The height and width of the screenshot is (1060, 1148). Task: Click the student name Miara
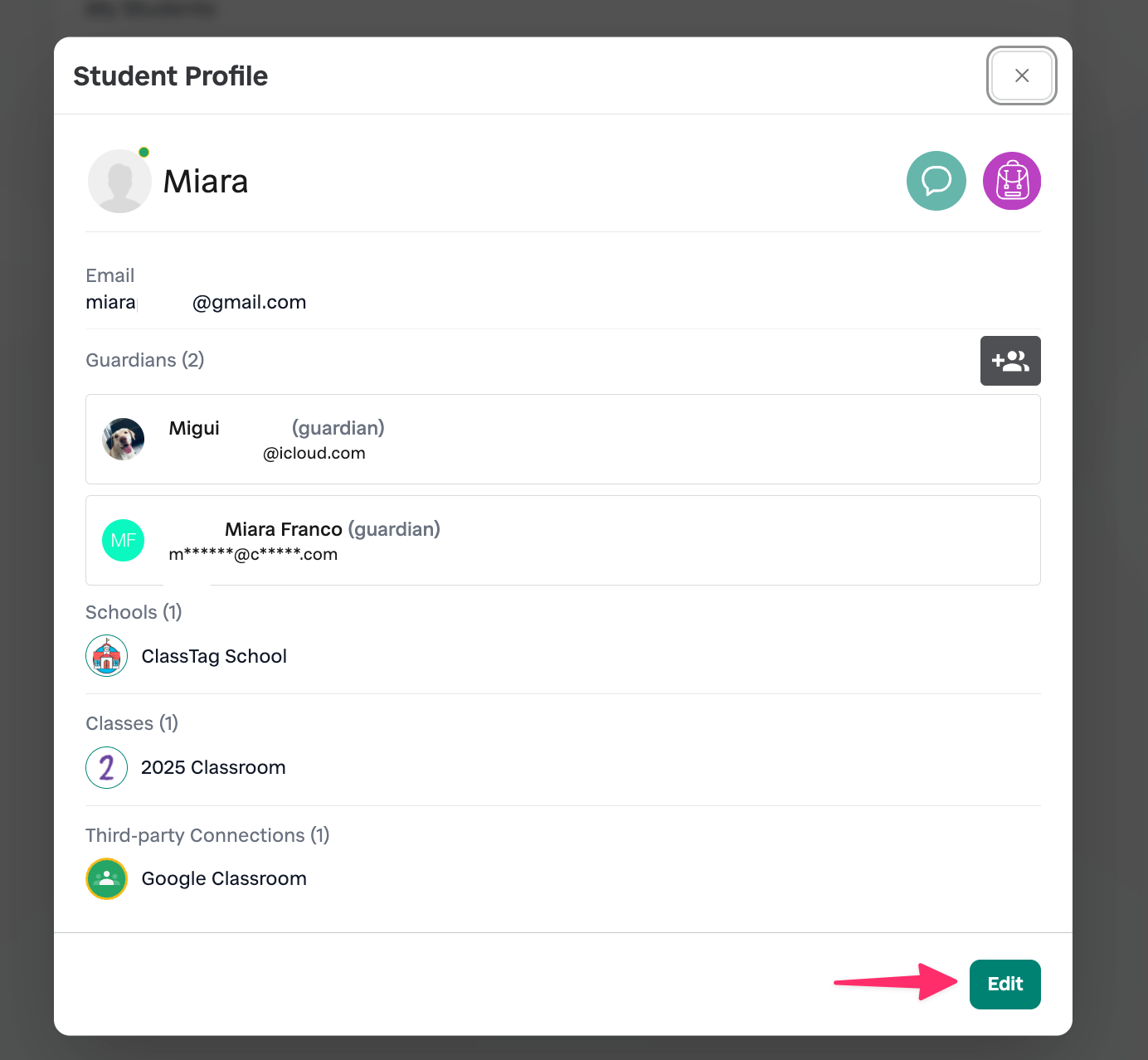pyautogui.click(x=206, y=182)
